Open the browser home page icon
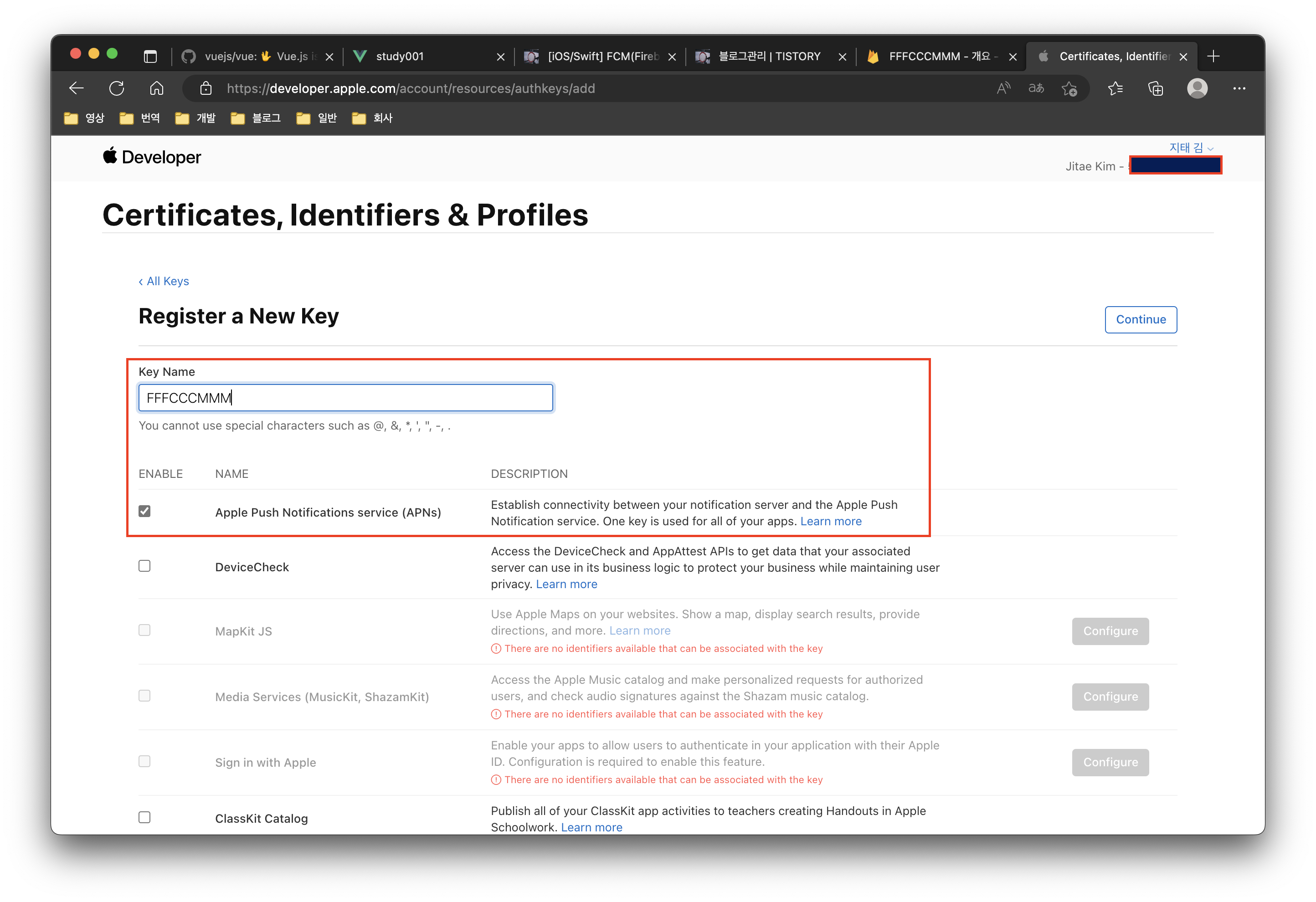1316x902 pixels. [x=157, y=88]
